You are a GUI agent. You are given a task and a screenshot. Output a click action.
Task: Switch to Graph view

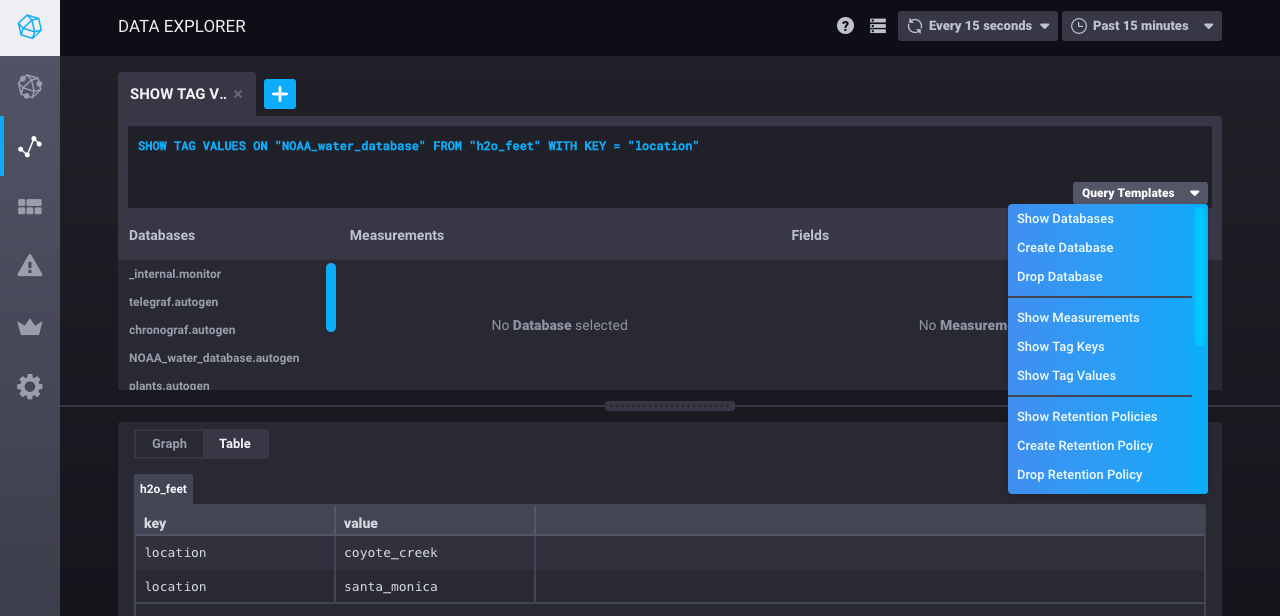(169, 444)
